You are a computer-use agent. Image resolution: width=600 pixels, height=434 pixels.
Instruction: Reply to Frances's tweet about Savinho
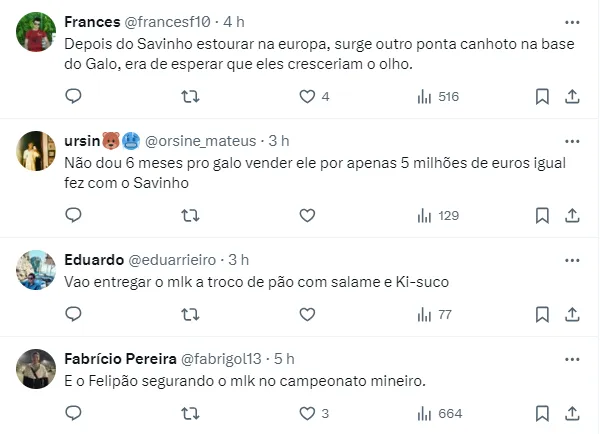point(73,96)
